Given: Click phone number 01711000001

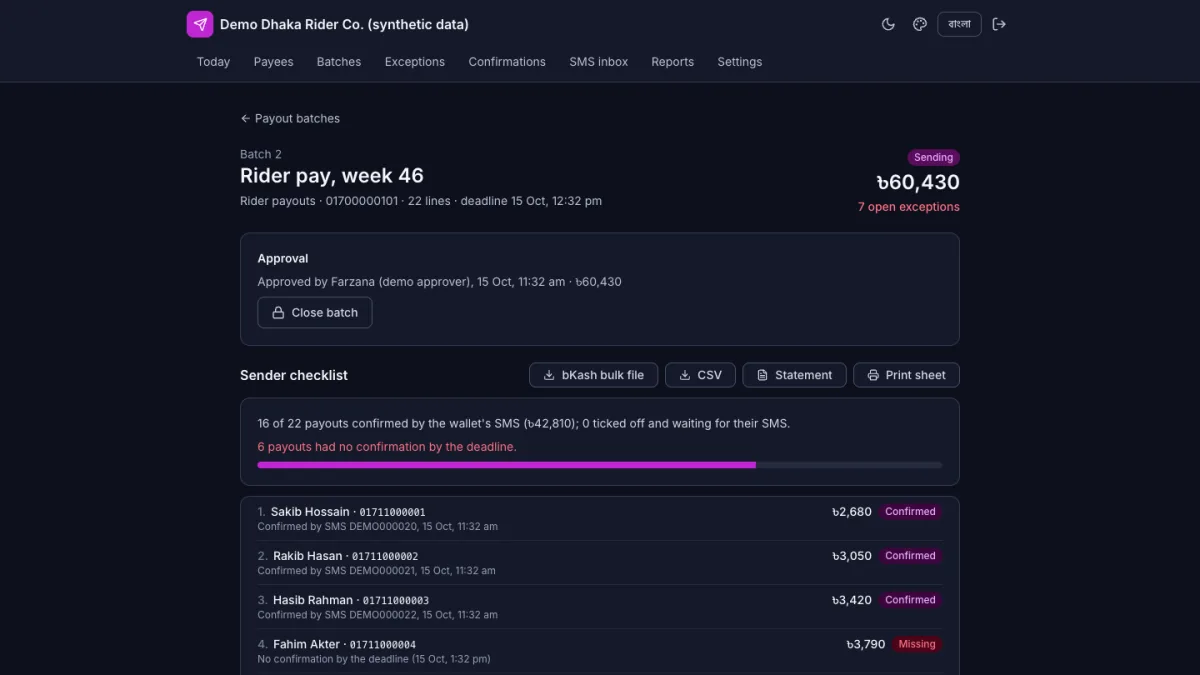Looking at the screenshot, I should click(x=392, y=512).
